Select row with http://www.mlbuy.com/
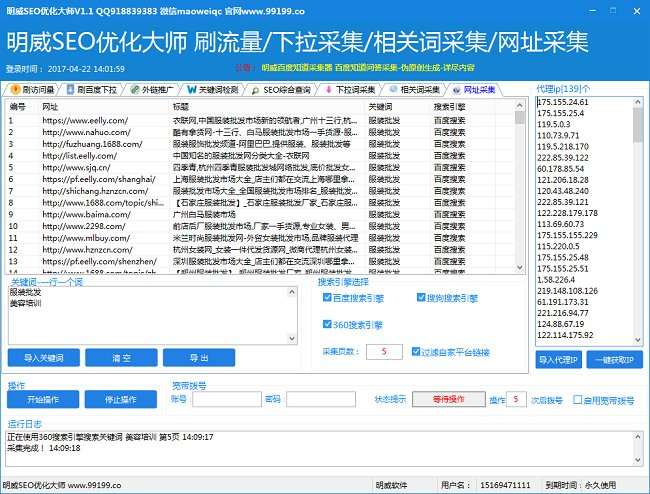 tap(260, 238)
